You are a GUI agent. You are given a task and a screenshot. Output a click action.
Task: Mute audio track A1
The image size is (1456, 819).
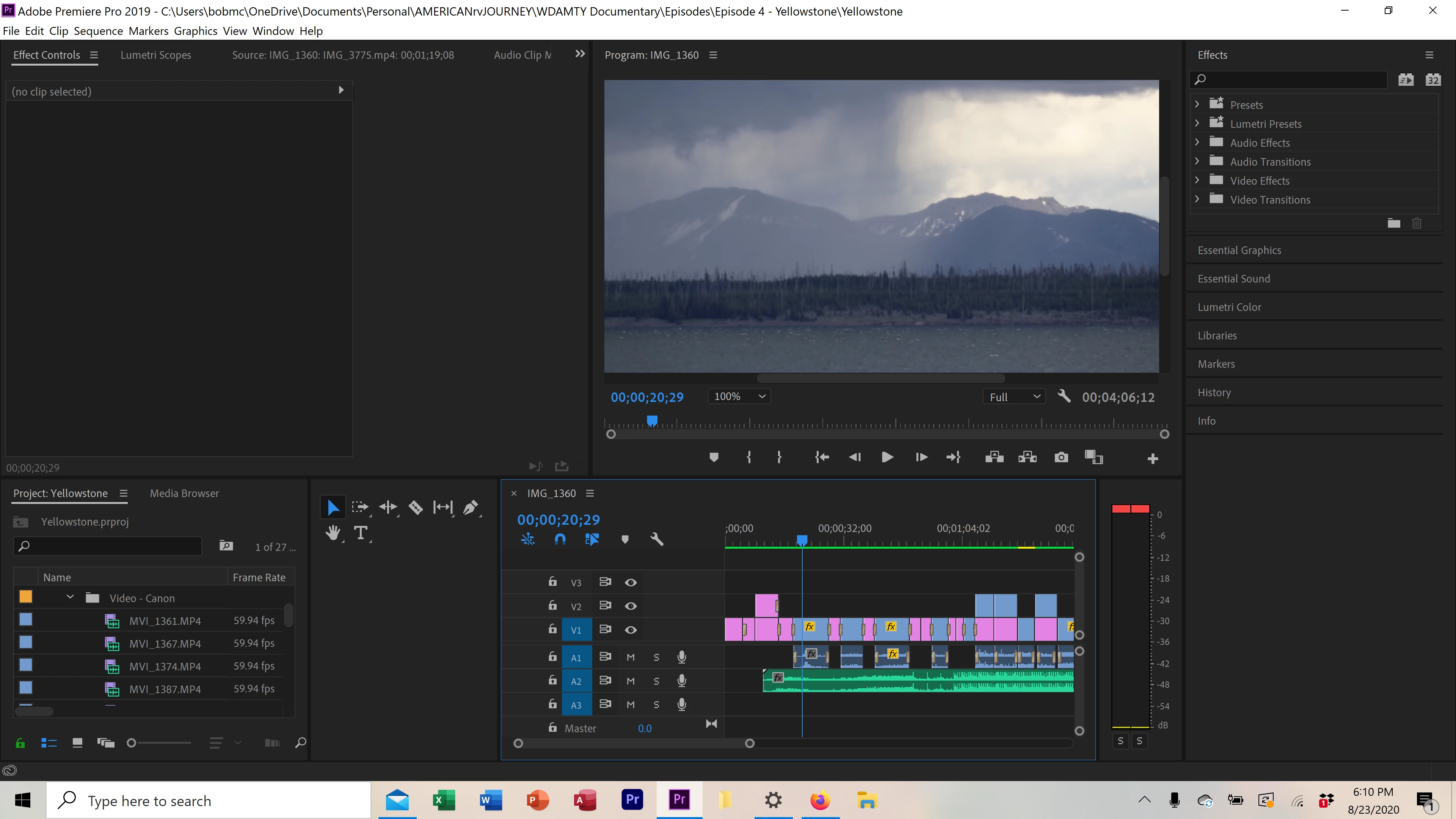pos(631,657)
